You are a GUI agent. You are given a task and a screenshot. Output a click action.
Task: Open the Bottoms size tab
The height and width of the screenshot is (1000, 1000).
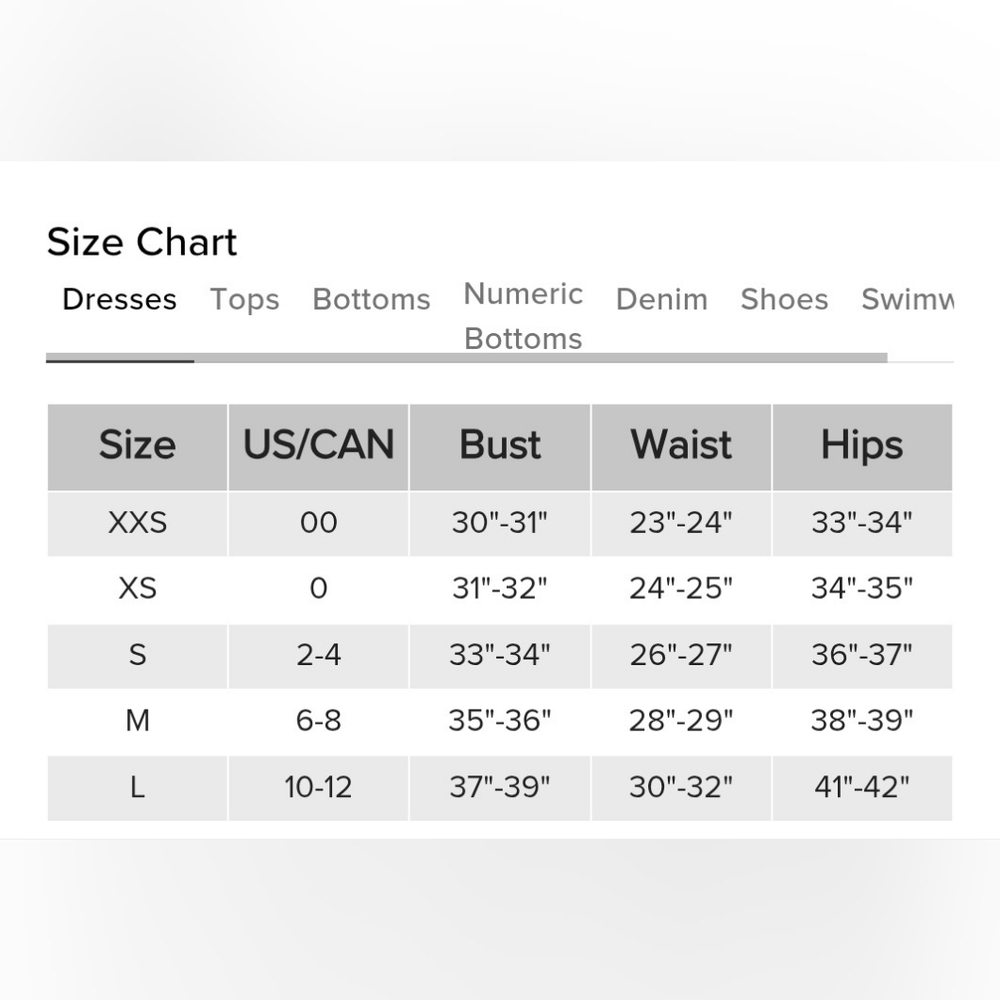(x=371, y=299)
